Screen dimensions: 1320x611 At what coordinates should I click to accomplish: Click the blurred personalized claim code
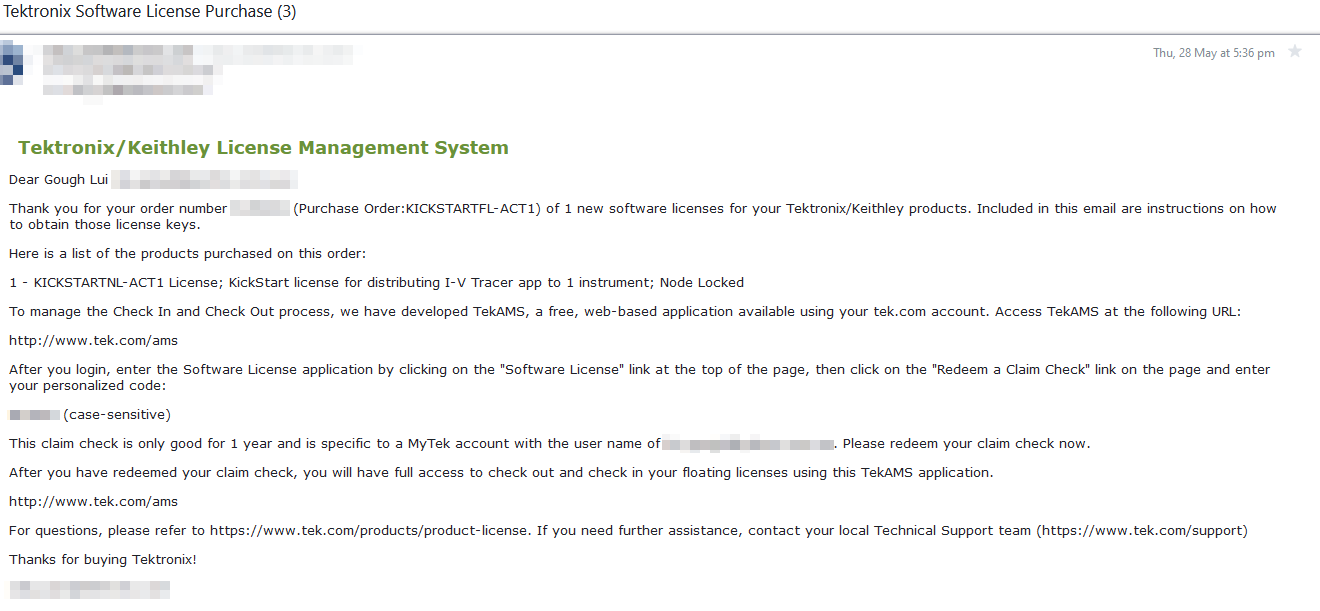35,414
